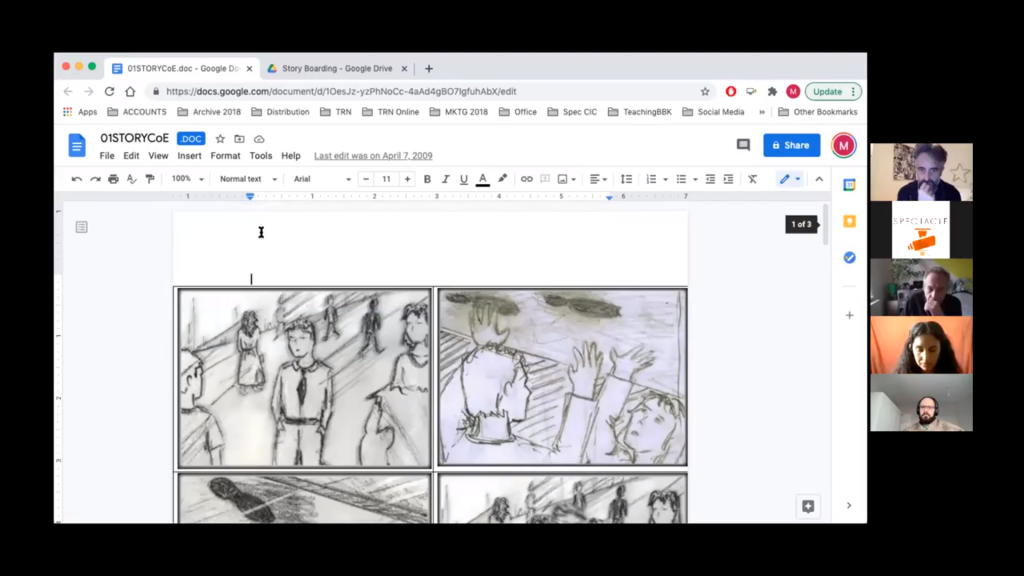This screenshot has width=1024, height=576.
Task: Clear formatting with toolbar icon
Action: point(752,179)
